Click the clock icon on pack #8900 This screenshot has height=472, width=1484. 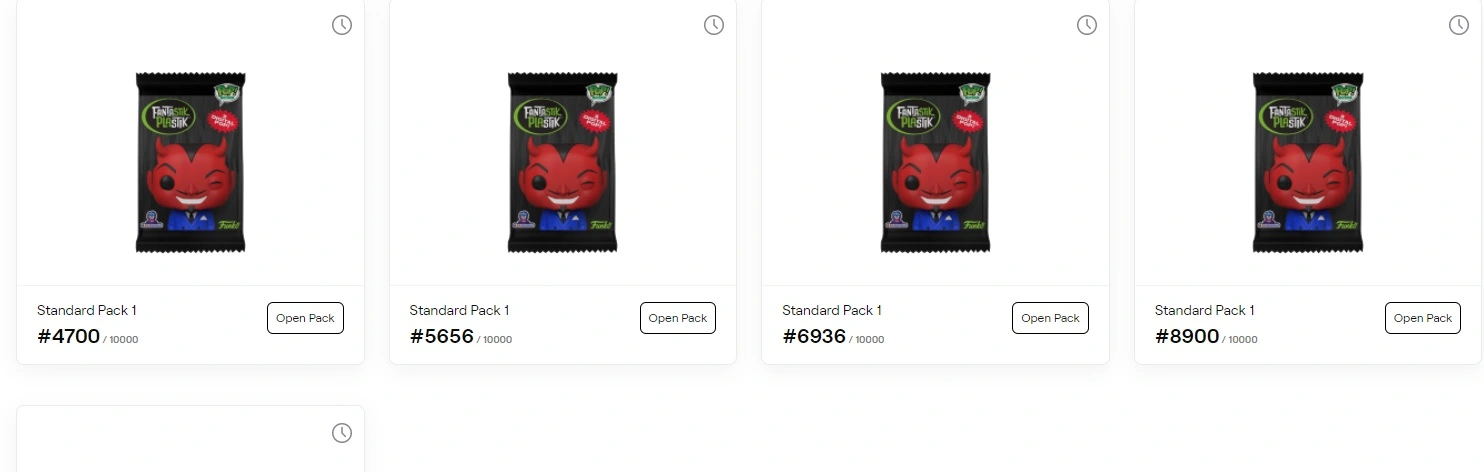click(1459, 25)
